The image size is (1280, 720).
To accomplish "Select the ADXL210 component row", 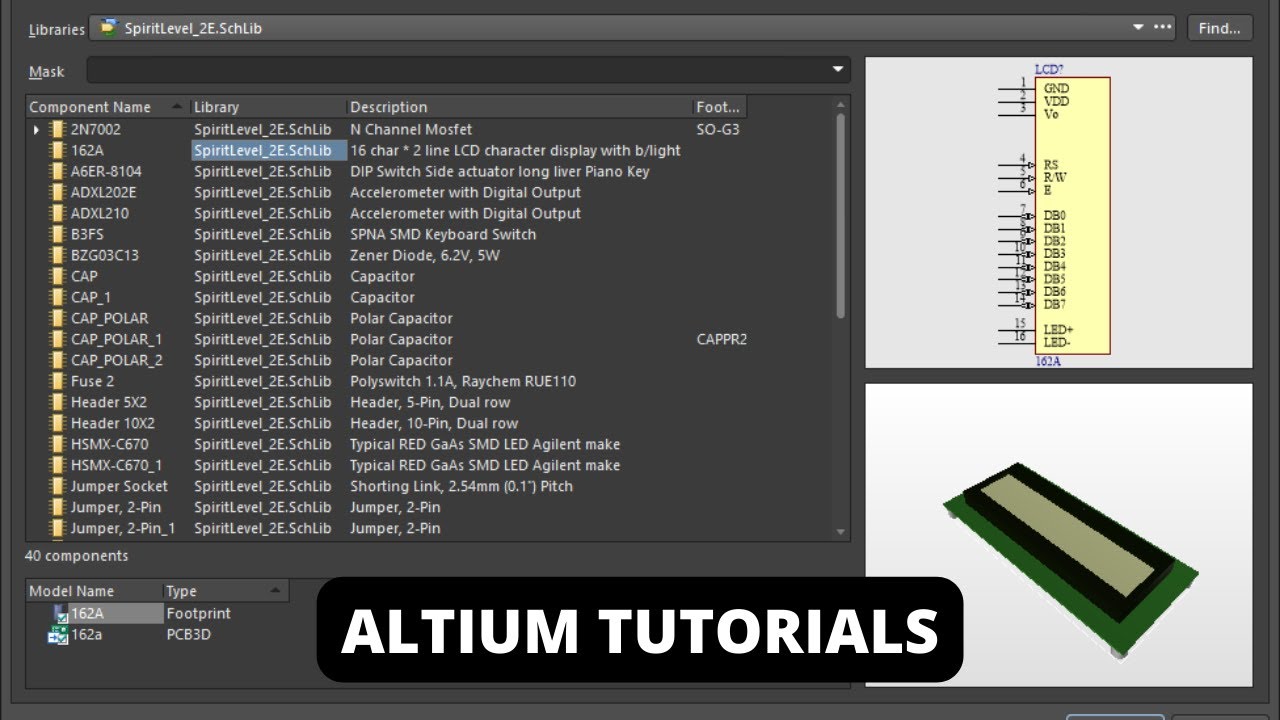I will click(430, 213).
